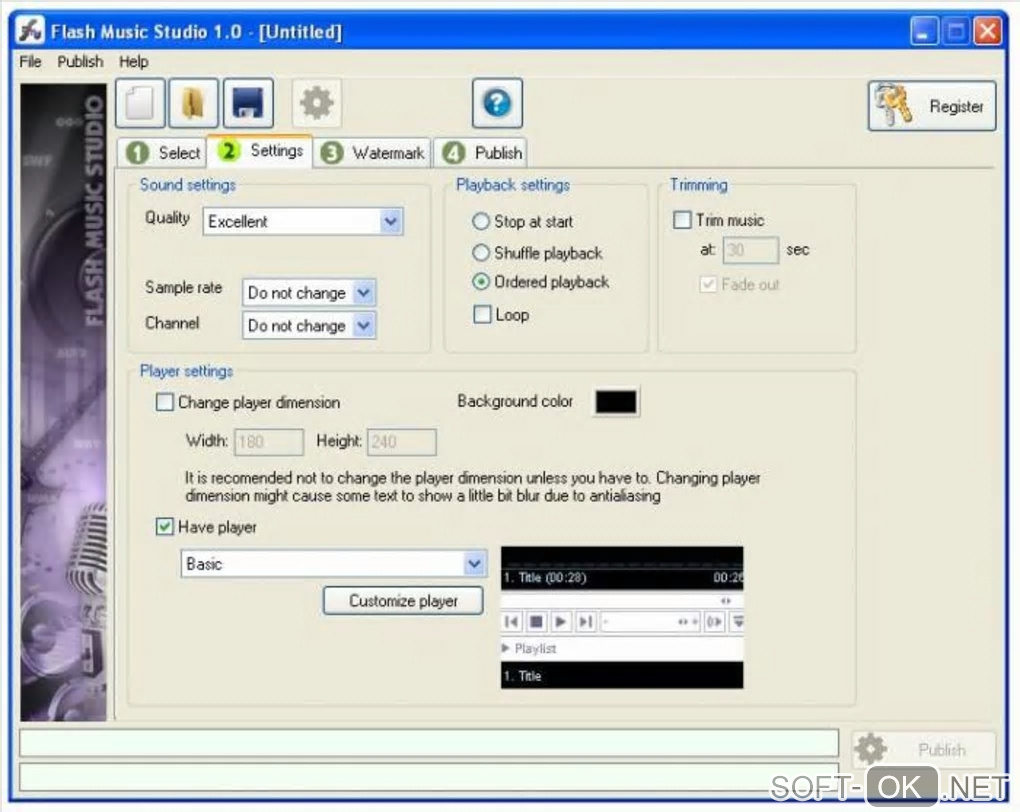This screenshot has width=1020, height=812.
Task: Open the black Background color swatch
Action: tap(616, 401)
